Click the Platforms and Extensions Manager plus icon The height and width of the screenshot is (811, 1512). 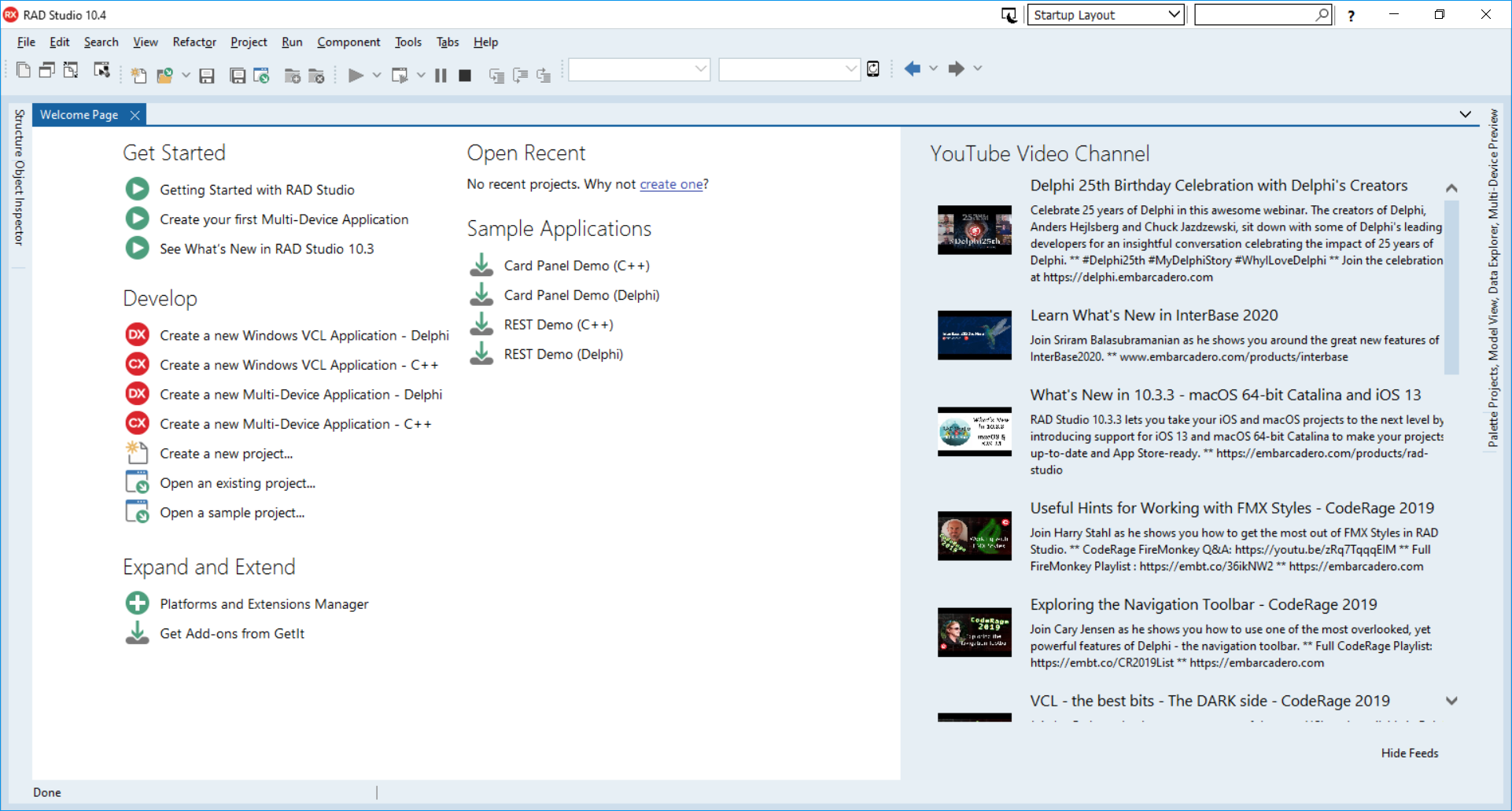click(x=138, y=603)
